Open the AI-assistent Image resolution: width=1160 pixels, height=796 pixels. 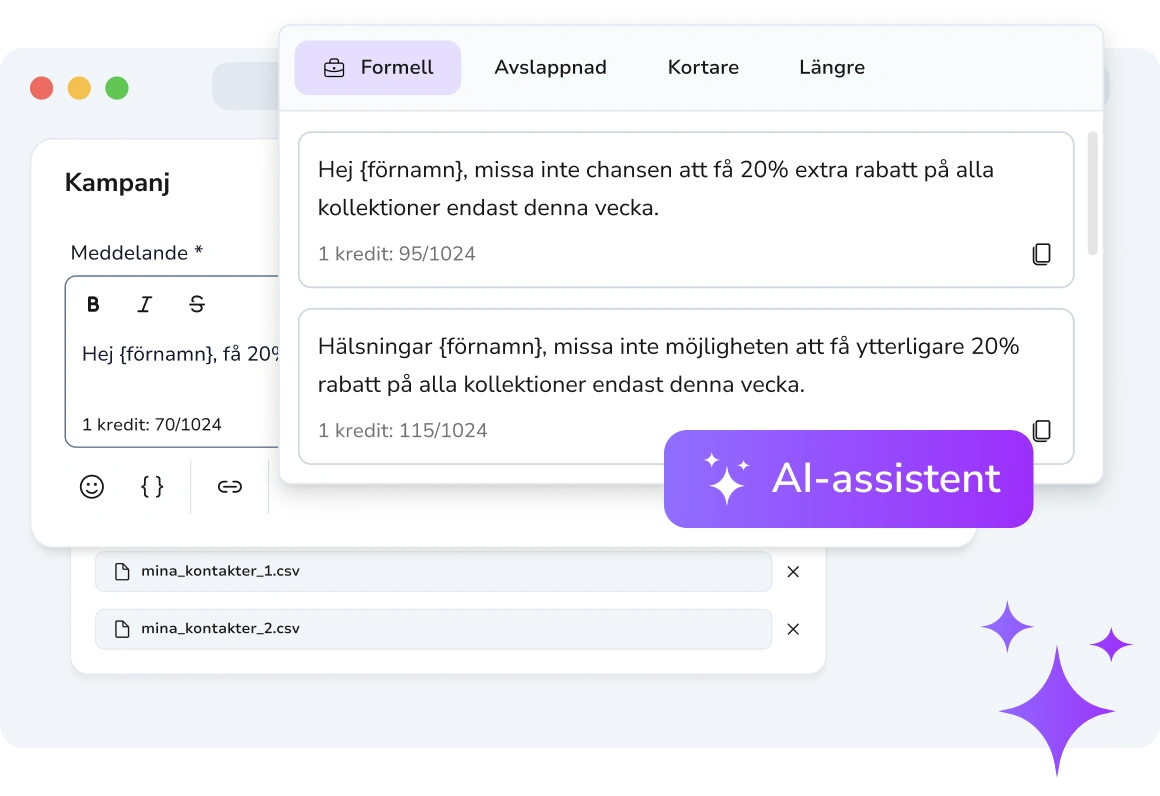848,479
